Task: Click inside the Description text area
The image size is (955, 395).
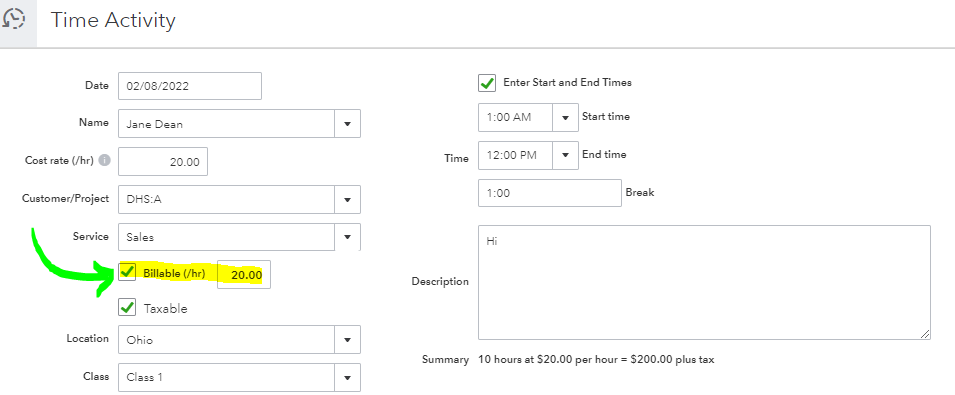Action: coord(704,282)
